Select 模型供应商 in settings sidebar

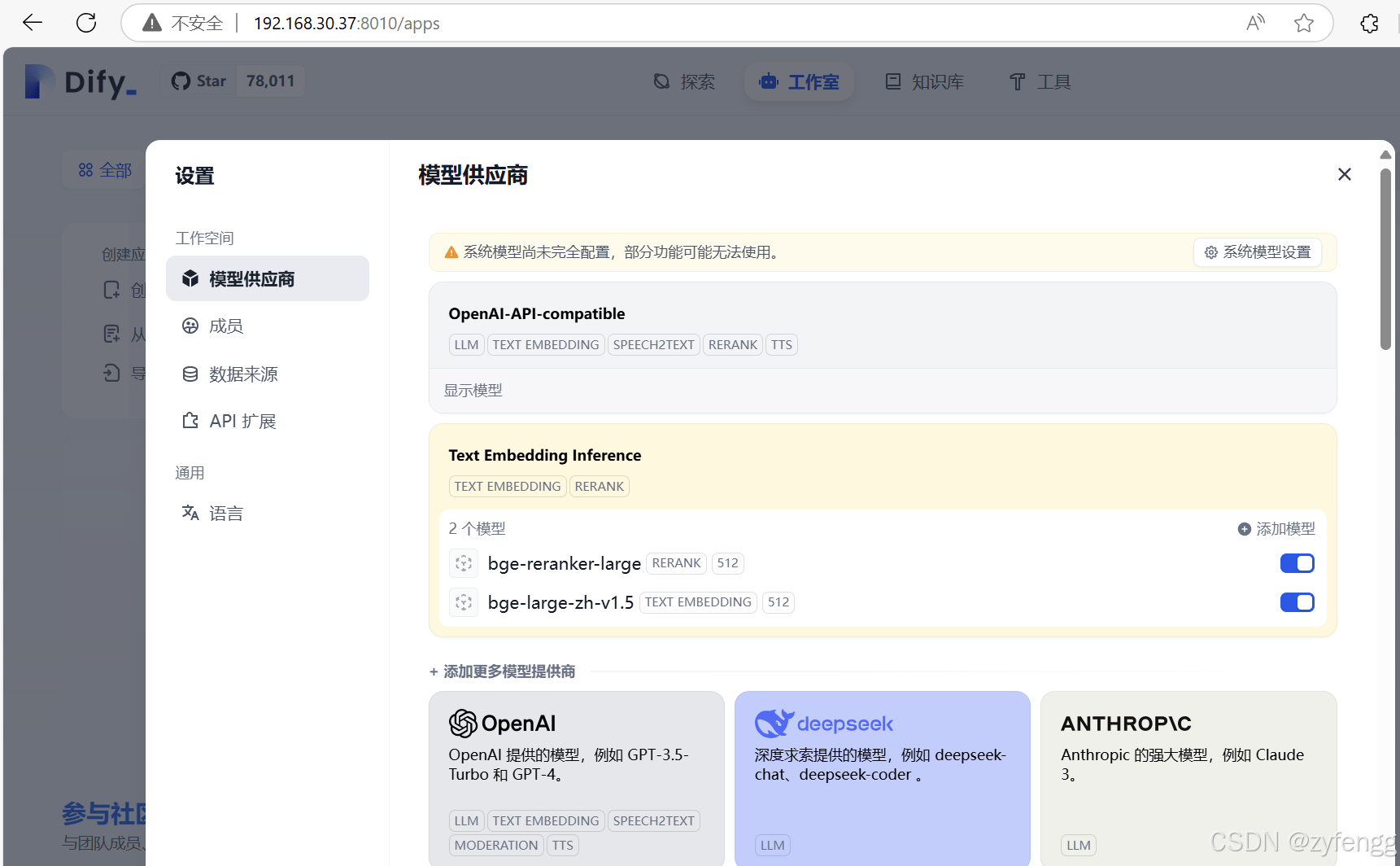pyautogui.click(x=268, y=278)
